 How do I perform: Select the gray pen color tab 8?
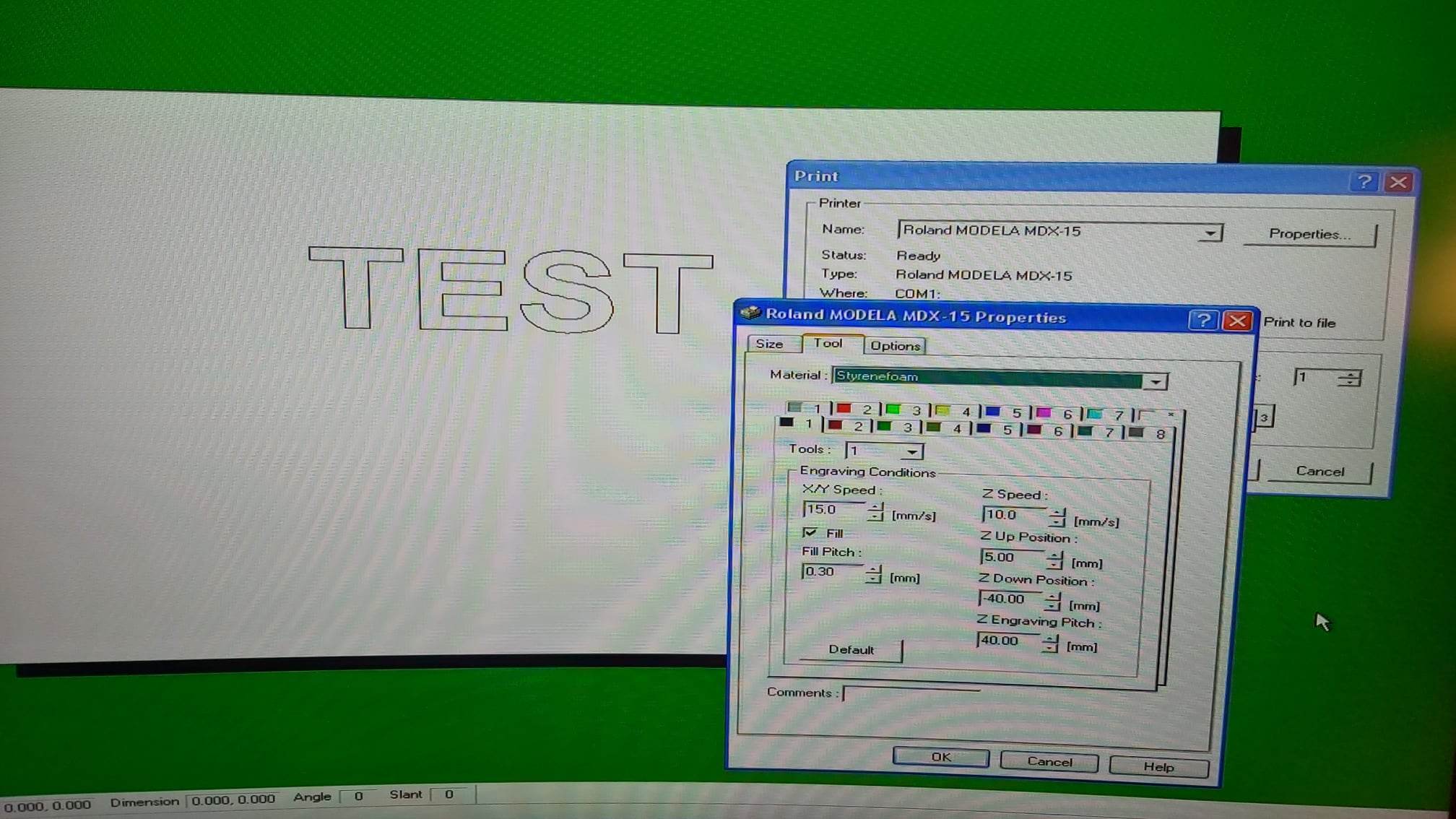coord(1147,433)
